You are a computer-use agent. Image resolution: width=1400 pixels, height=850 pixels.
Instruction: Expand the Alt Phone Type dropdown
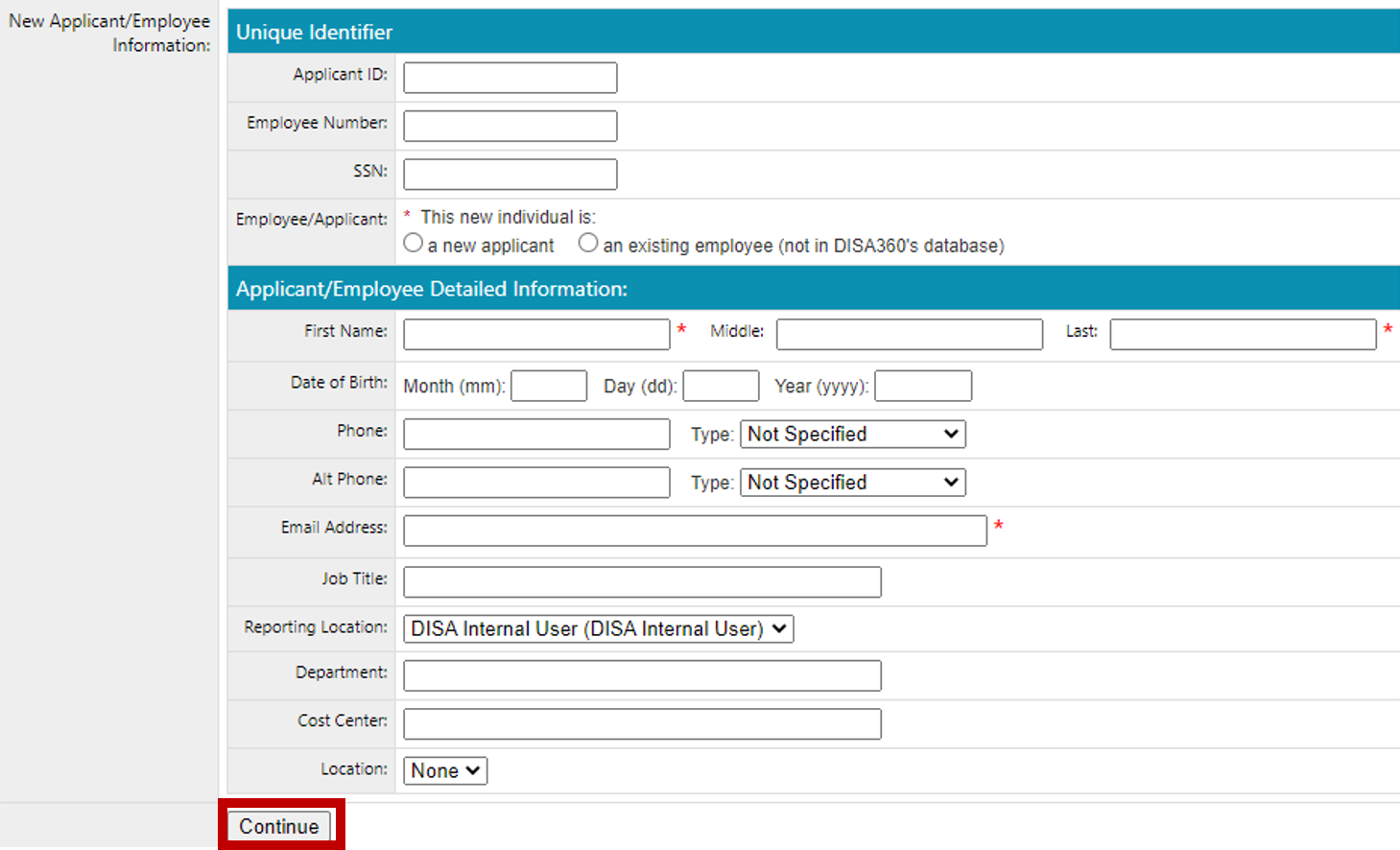pyautogui.click(x=852, y=483)
